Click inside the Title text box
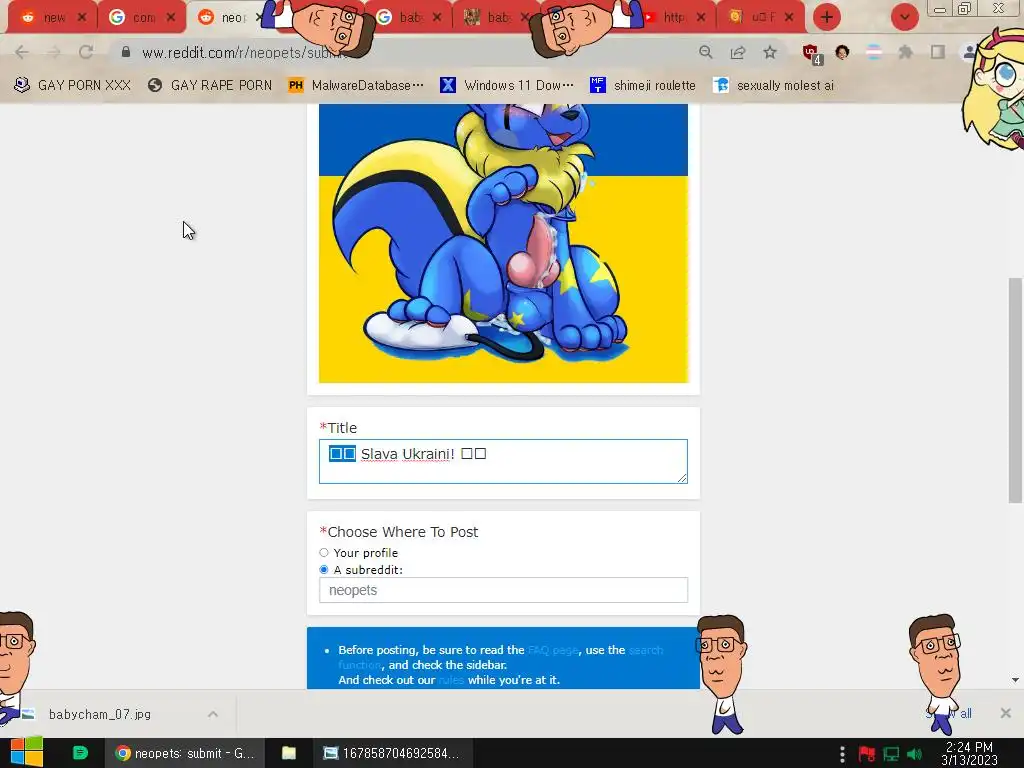Viewport: 1024px width, 768px height. coord(503,462)
